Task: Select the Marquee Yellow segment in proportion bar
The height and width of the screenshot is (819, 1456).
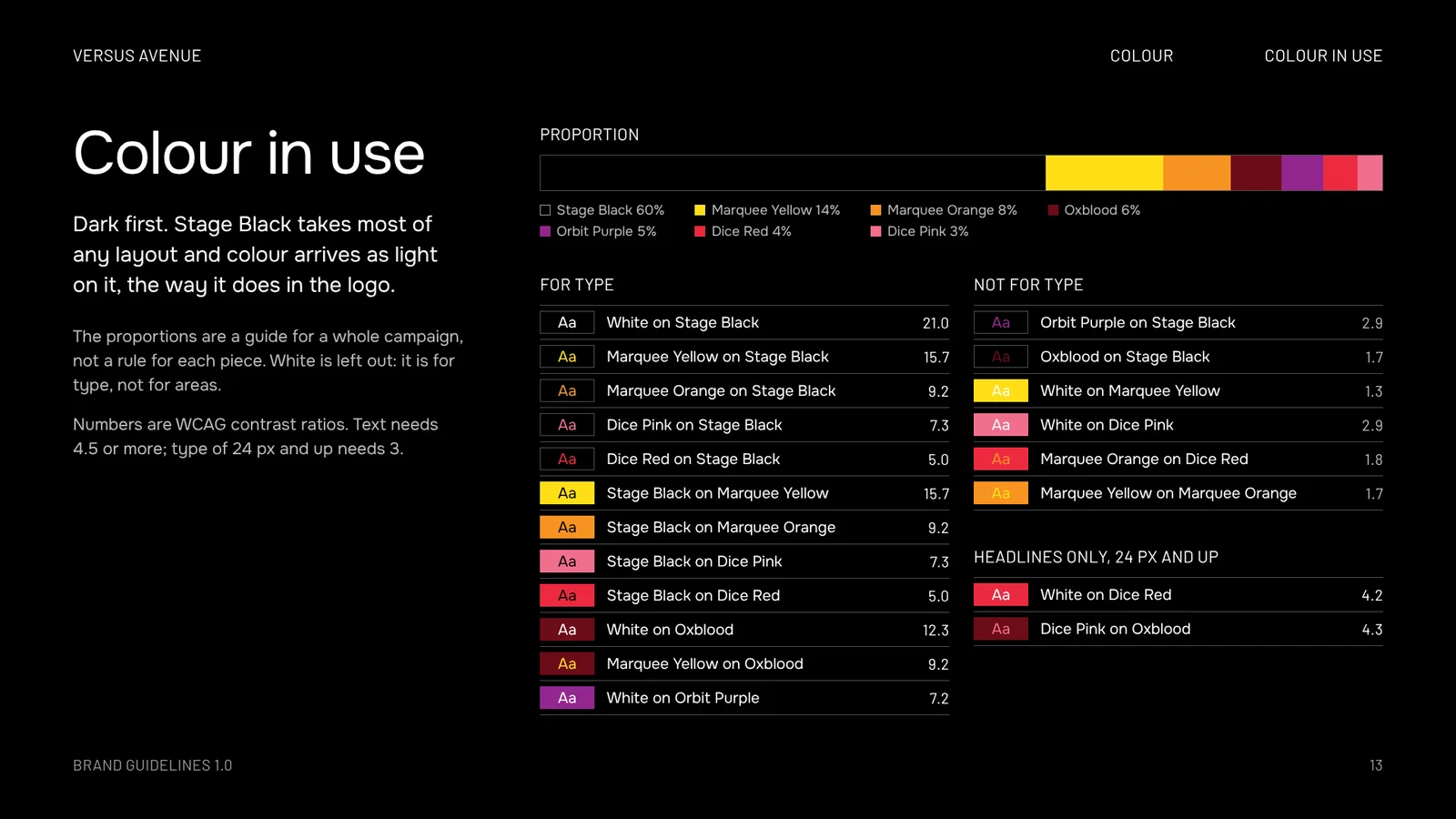Action: 1104,173
